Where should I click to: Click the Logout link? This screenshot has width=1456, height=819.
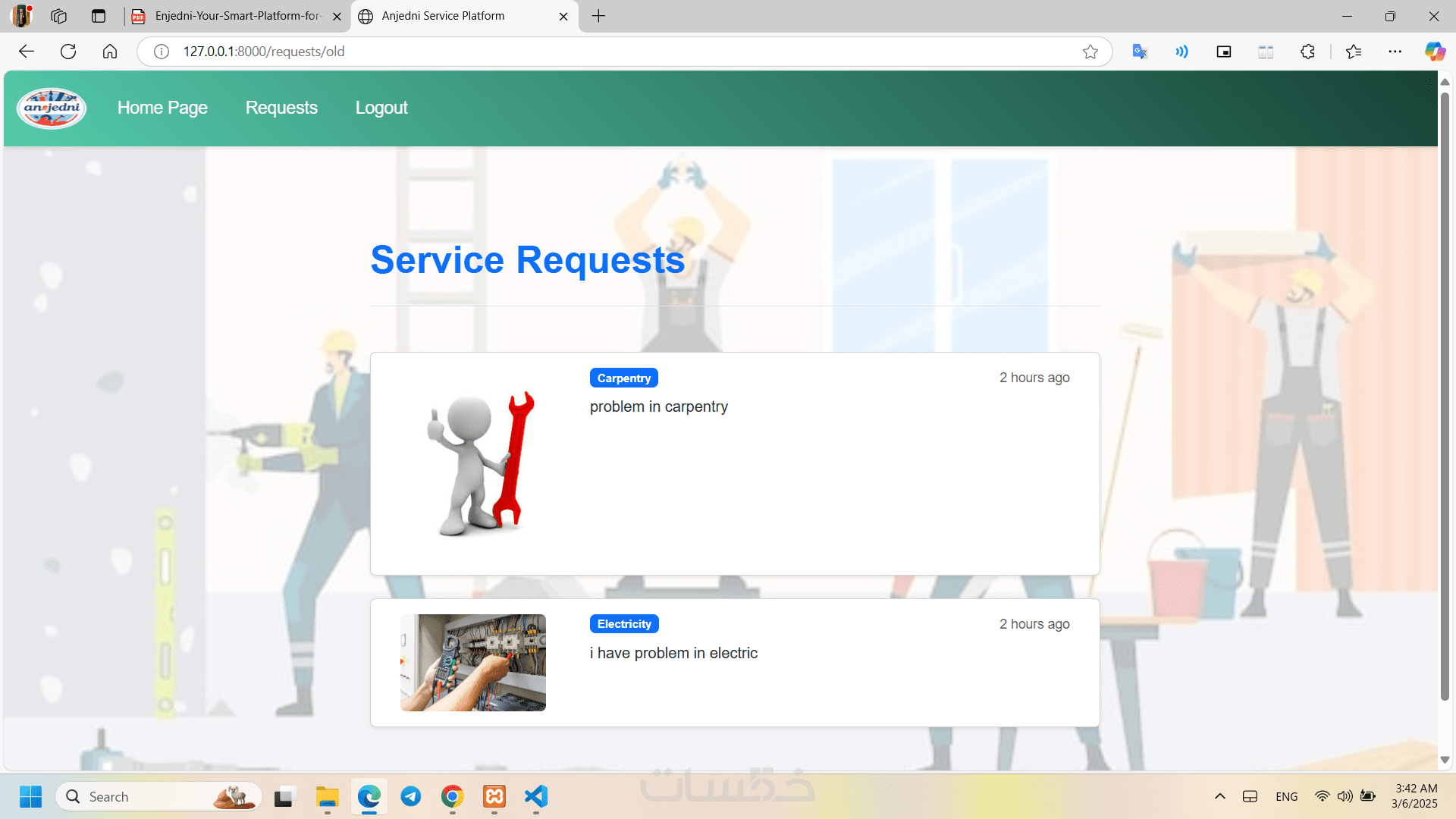point(381,108)
